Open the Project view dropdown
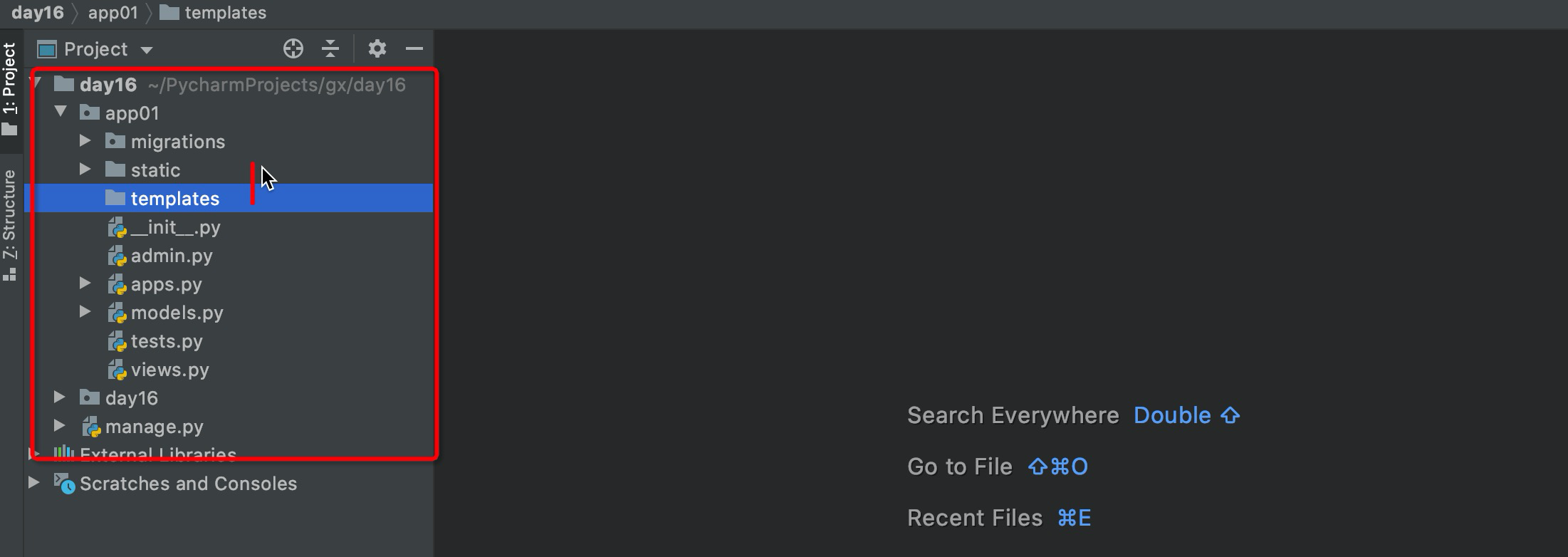Screen dimensions: 1568x557 [x=147, y=50]
